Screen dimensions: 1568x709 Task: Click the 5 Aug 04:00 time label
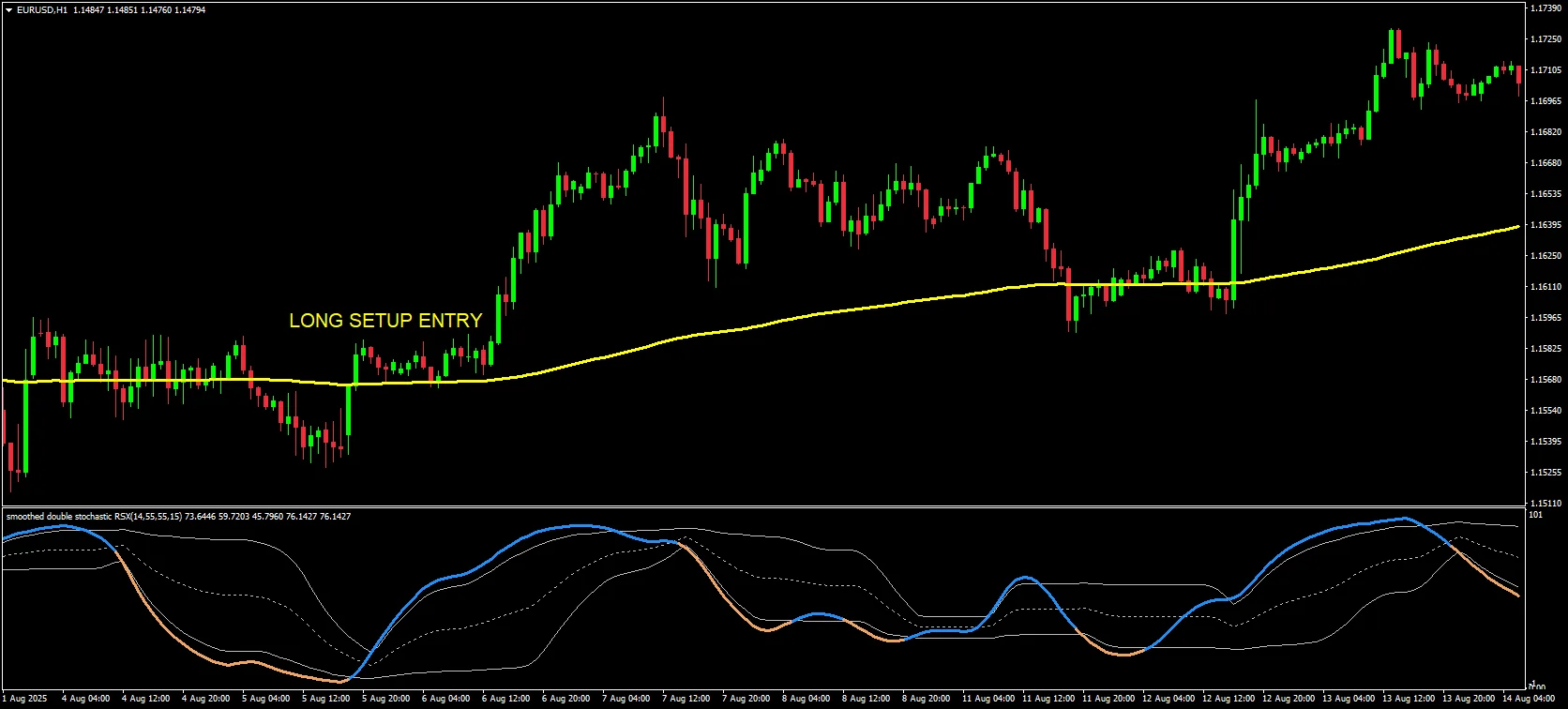[x=266, y=699]
